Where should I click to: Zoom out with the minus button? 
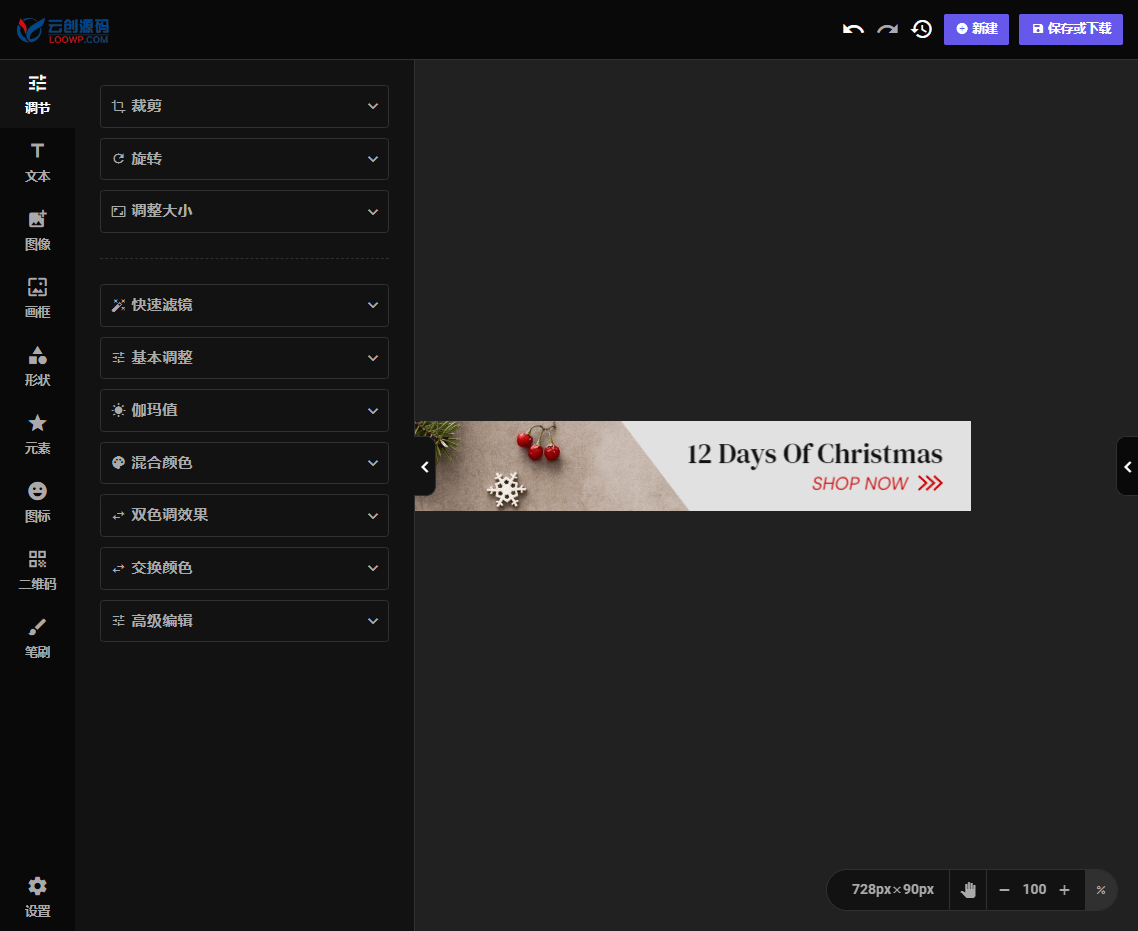tap(1004, 890)
